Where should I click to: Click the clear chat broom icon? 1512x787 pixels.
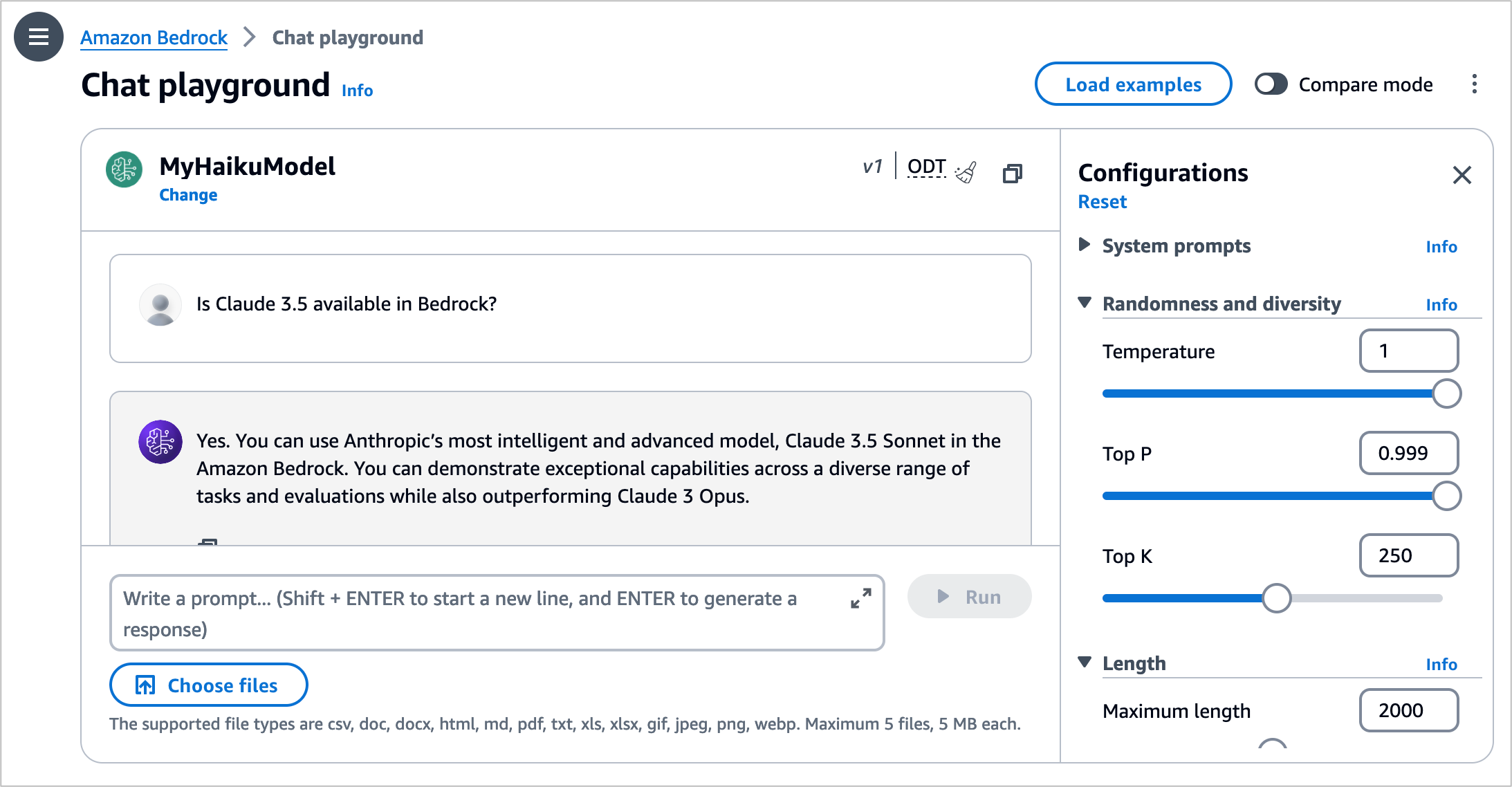(x=966, y=172)
